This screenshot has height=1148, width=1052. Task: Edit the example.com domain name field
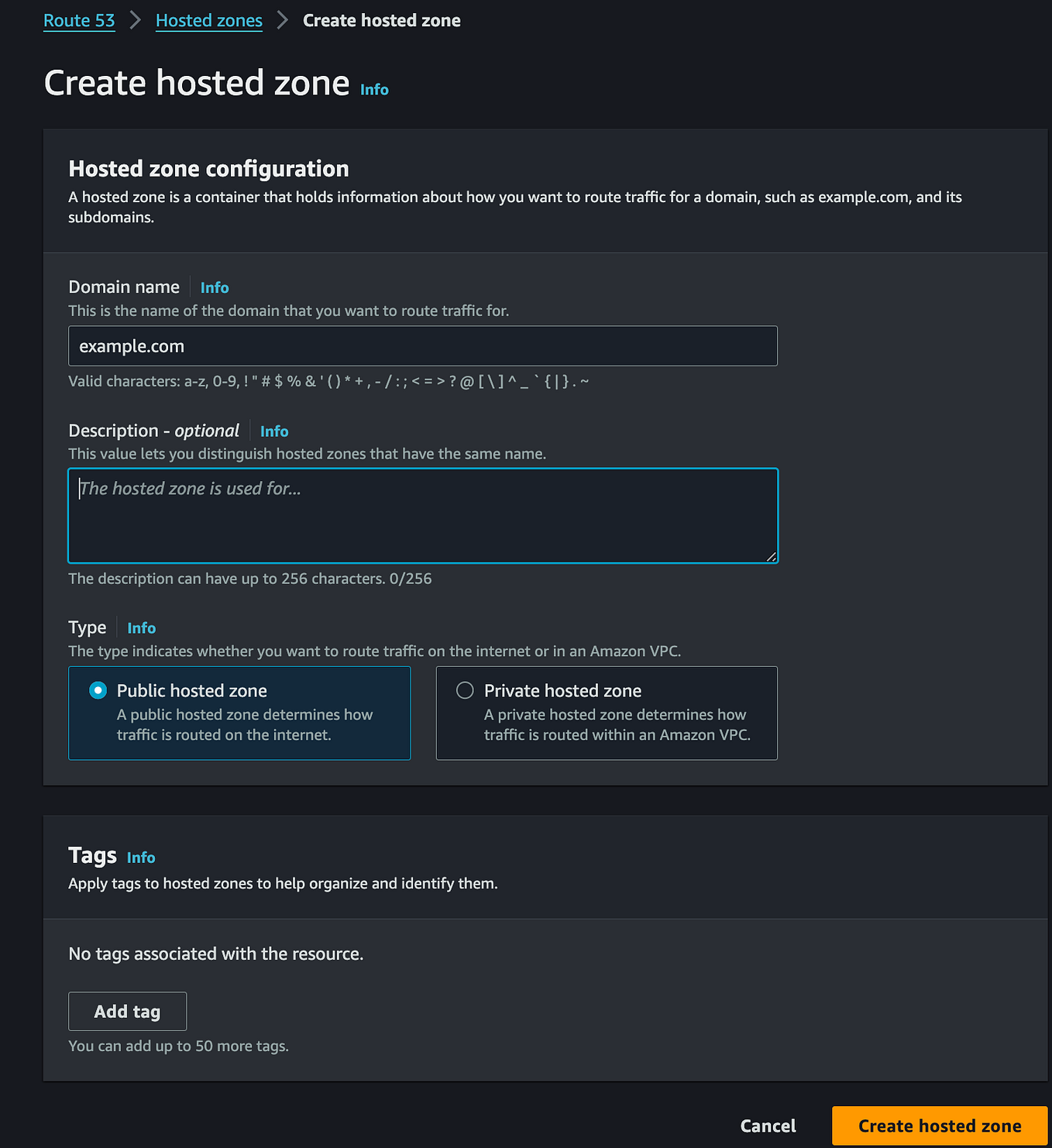point(423,345)
